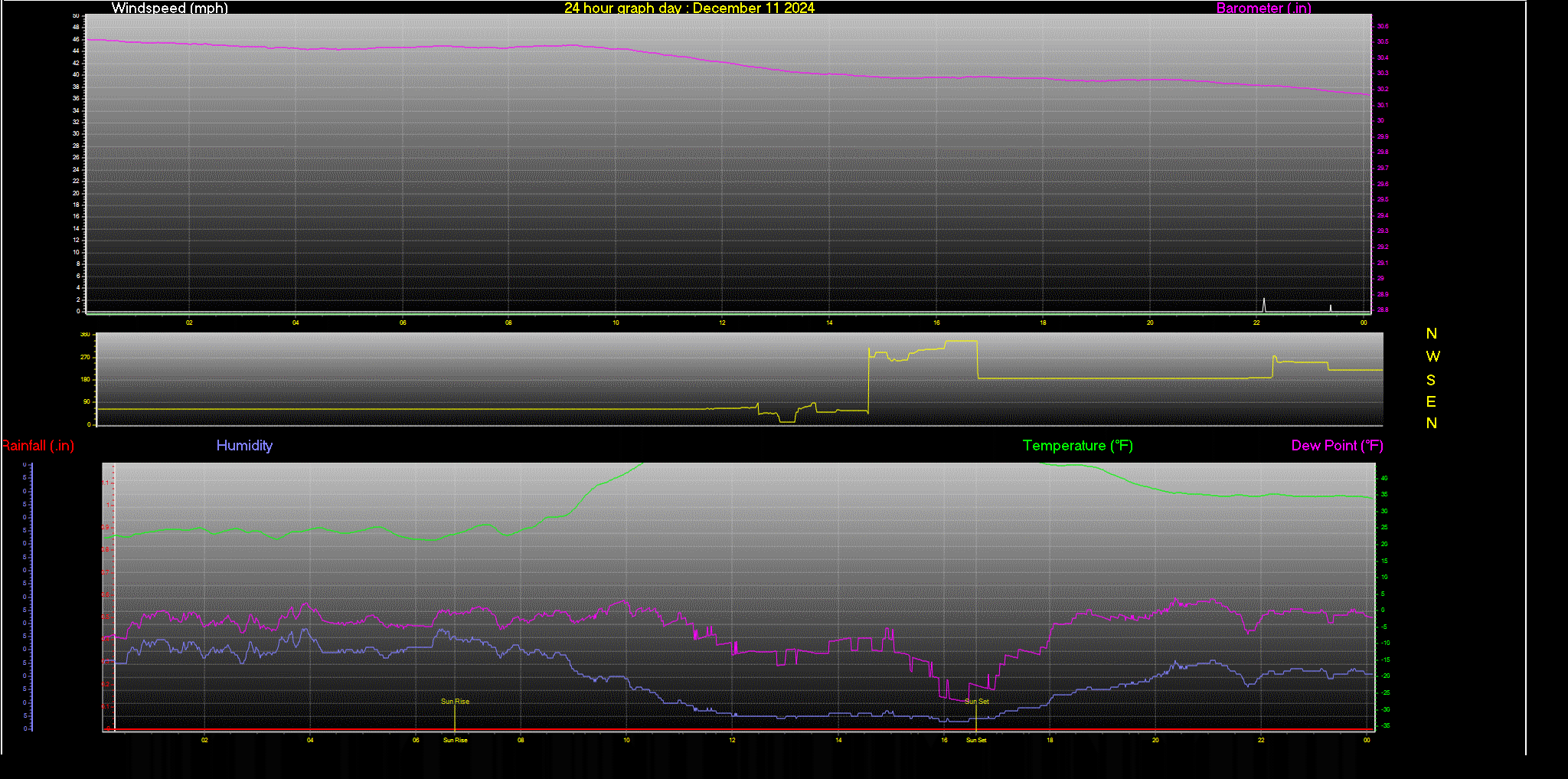Image resolution: width=1568 pixels, height=779 pixels.
Task: Click the 'S' wind direction compass letter
Action: point(1431,380)
